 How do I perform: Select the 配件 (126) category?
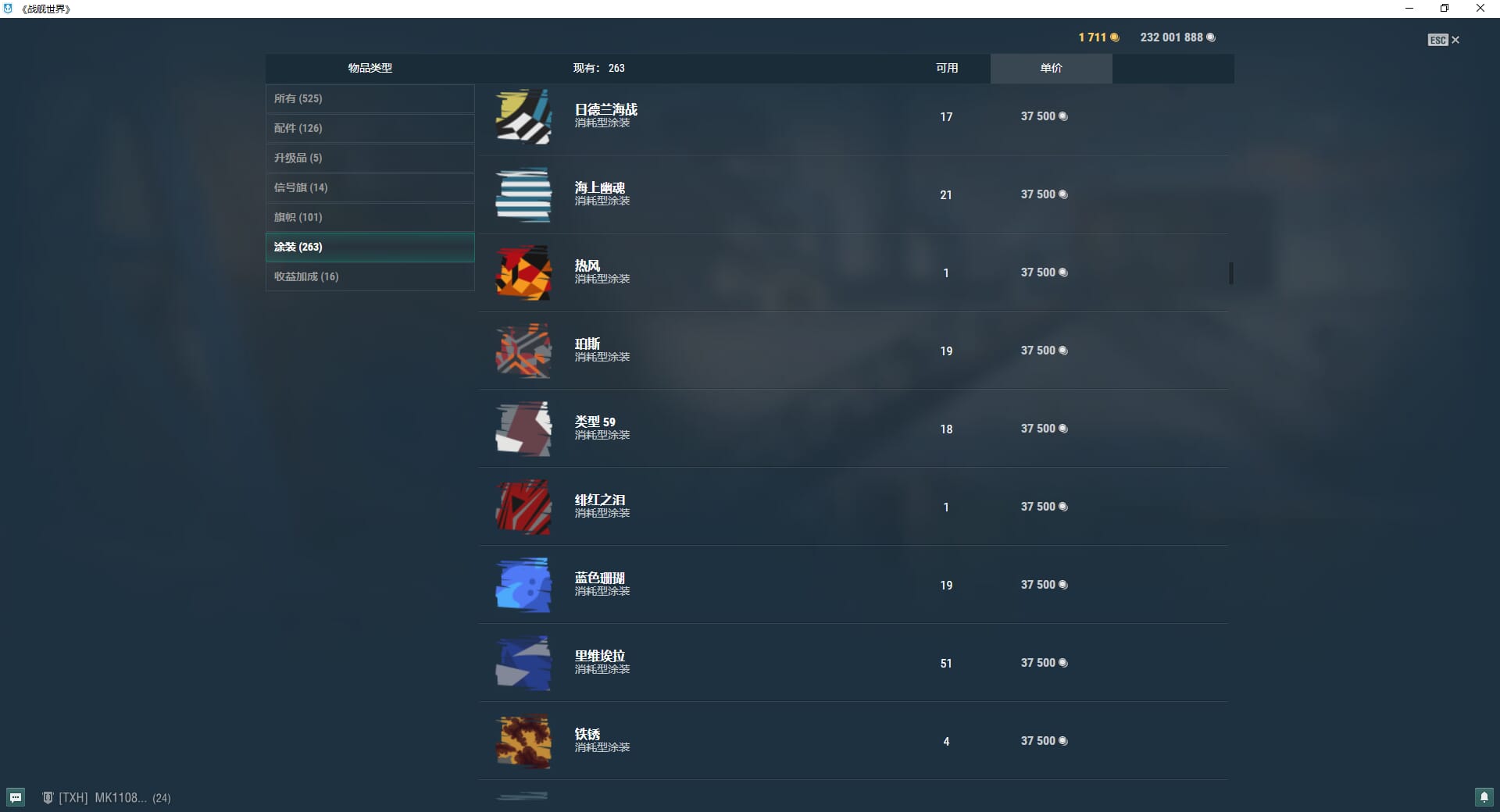370,128
